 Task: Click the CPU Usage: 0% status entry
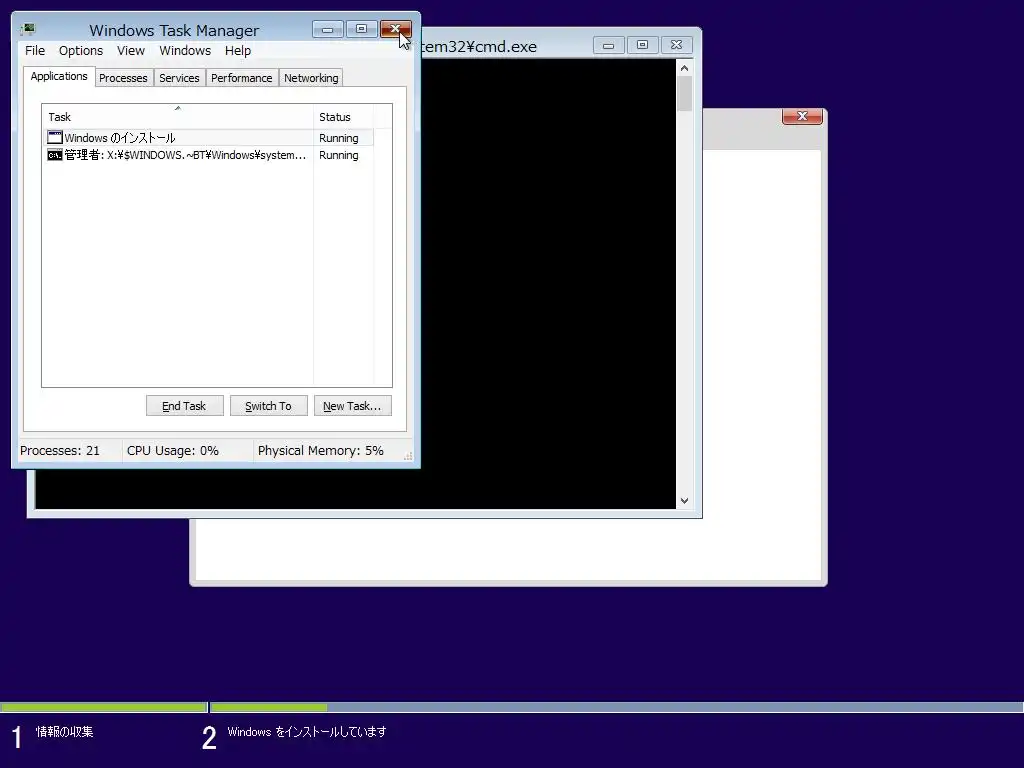tap(172, 451)
